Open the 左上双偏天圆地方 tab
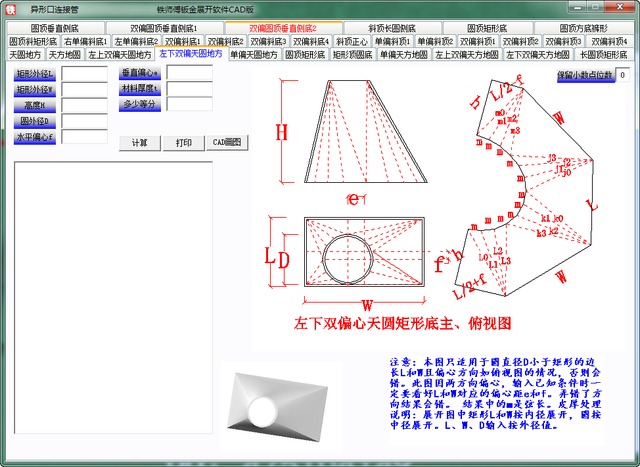The height and width of the screenshot is (467, 640). [x=120, y=55]
